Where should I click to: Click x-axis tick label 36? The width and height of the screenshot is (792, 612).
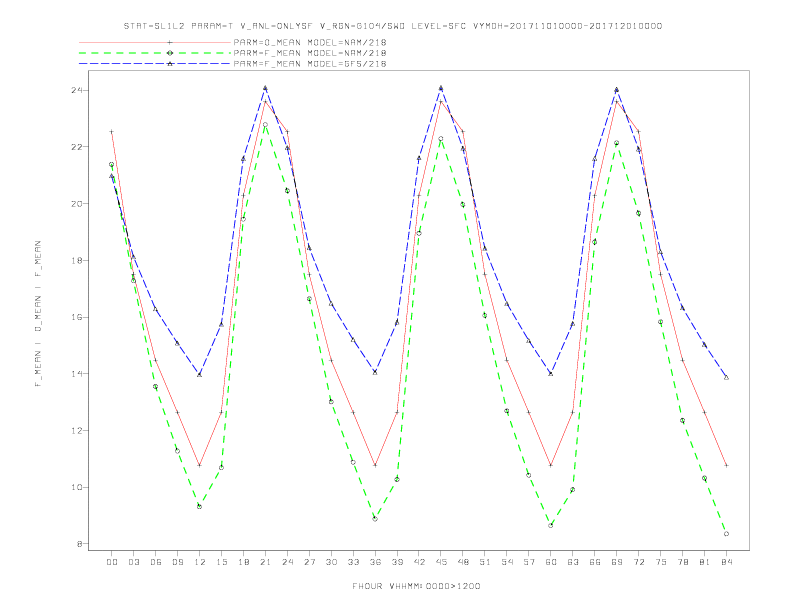(375, 562)
